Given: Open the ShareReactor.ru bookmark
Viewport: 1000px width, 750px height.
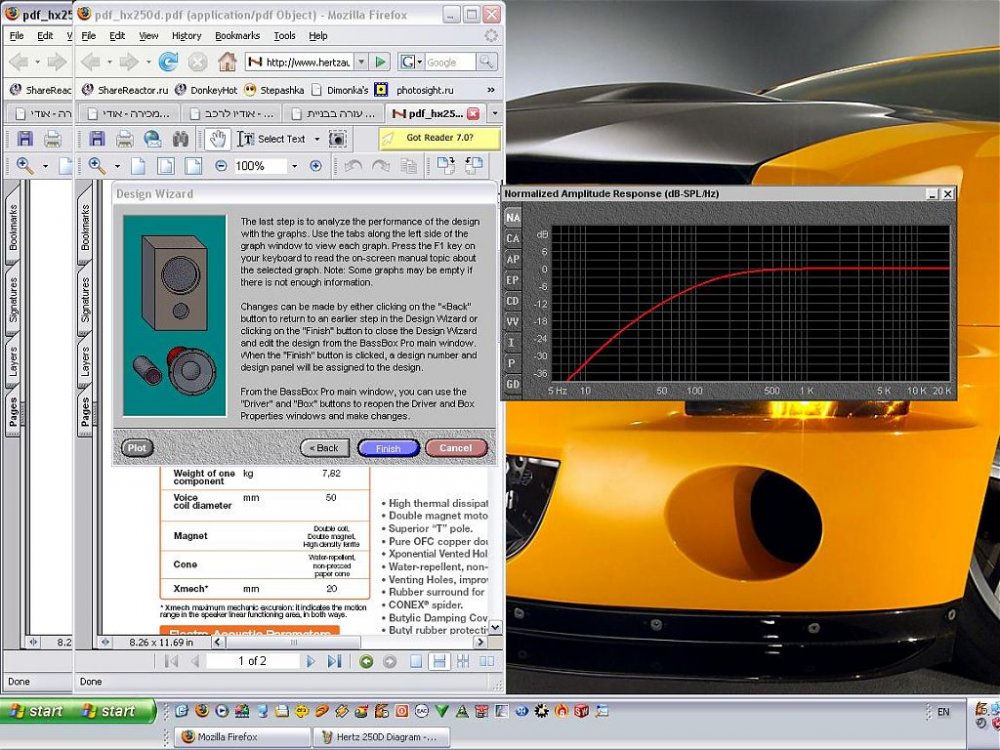Looking at the screenshot, I should (x=125, y=90).
